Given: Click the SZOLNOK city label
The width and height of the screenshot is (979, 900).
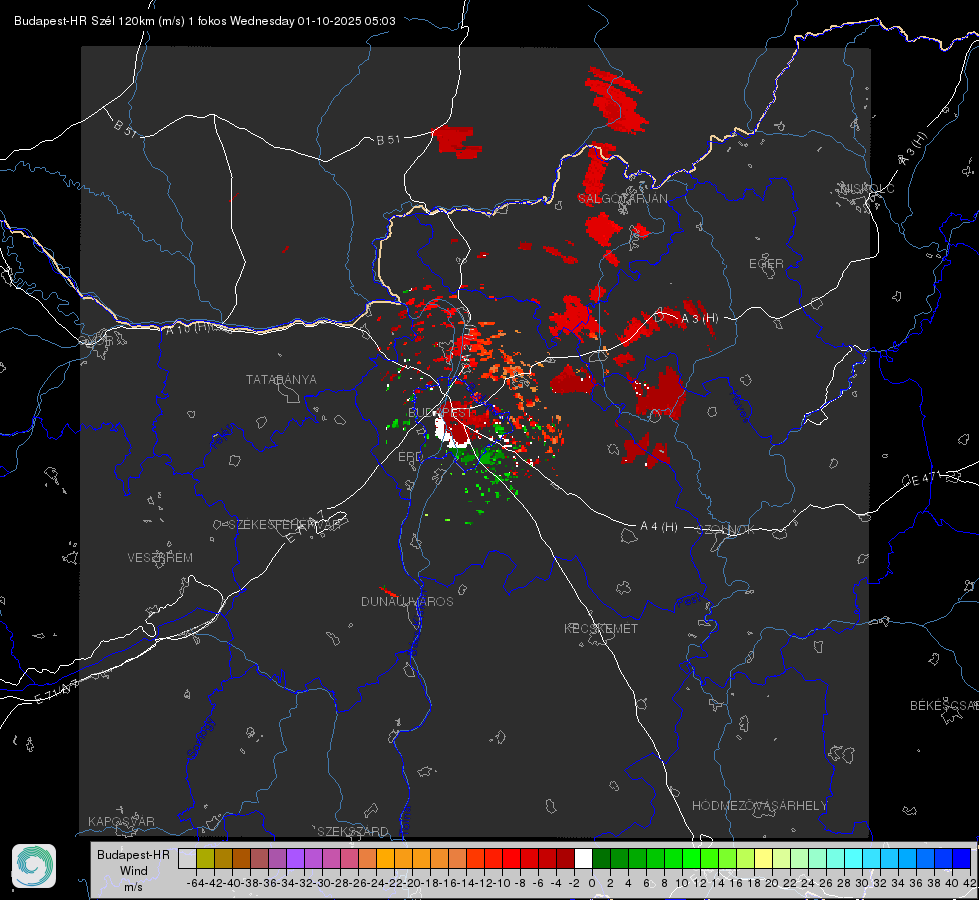Looking at the screenshot, I should [726, 530].
